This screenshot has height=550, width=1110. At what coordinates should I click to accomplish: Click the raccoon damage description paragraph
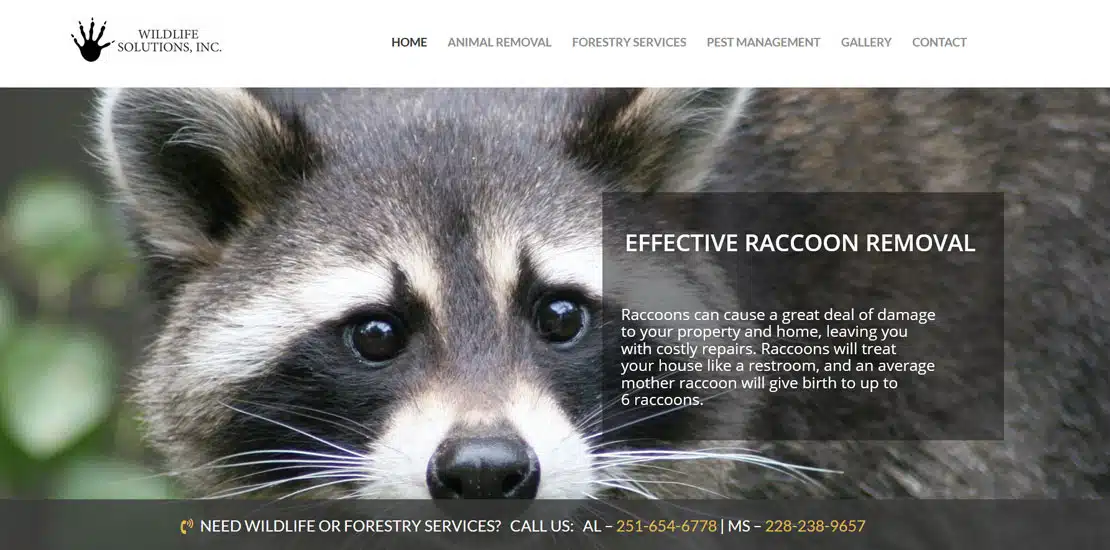778,357
